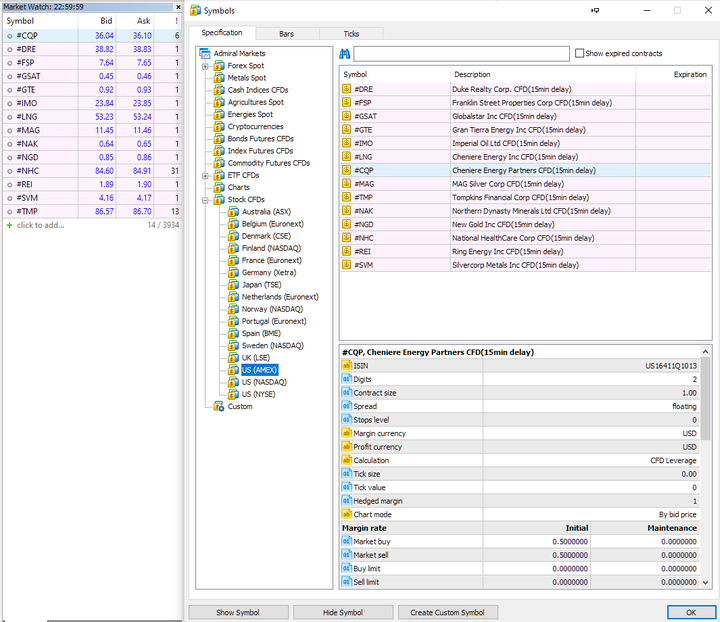Select Cash Indices CFDs in tree
Screen dimensions: 720x622
[258, 90]
